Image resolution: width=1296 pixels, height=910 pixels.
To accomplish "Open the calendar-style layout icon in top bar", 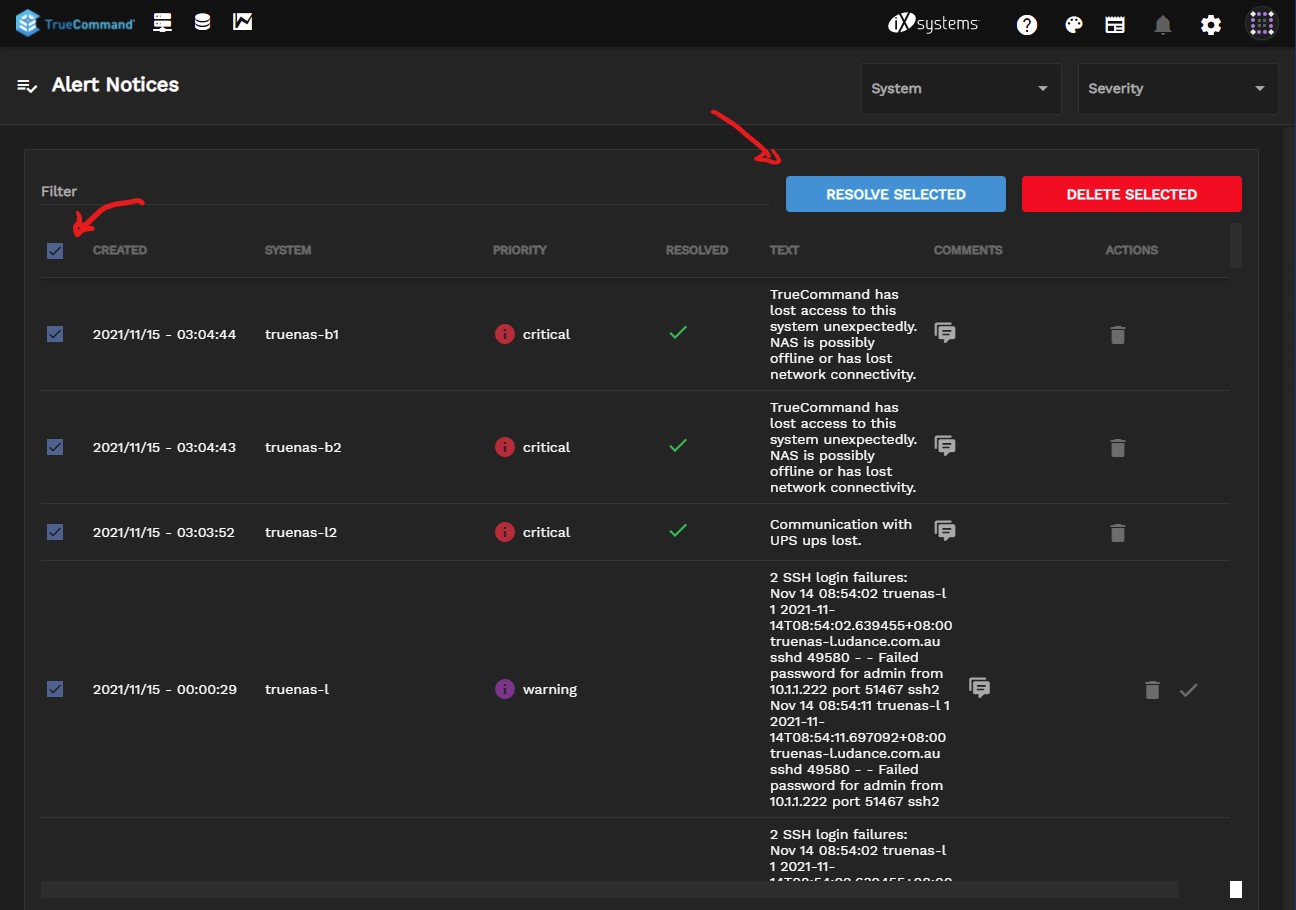I will 1115,25.
